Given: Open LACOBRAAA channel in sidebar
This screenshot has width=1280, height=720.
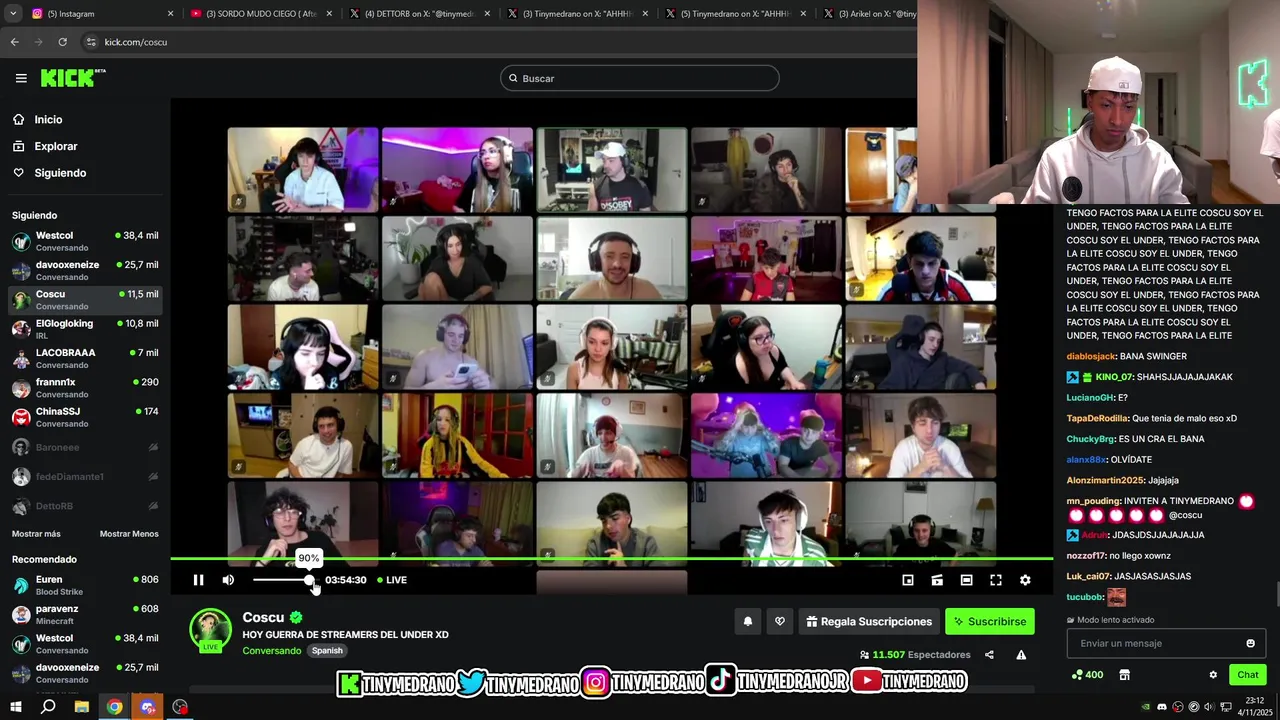Looking at the screenshot, I should click(x=85, y=358).
